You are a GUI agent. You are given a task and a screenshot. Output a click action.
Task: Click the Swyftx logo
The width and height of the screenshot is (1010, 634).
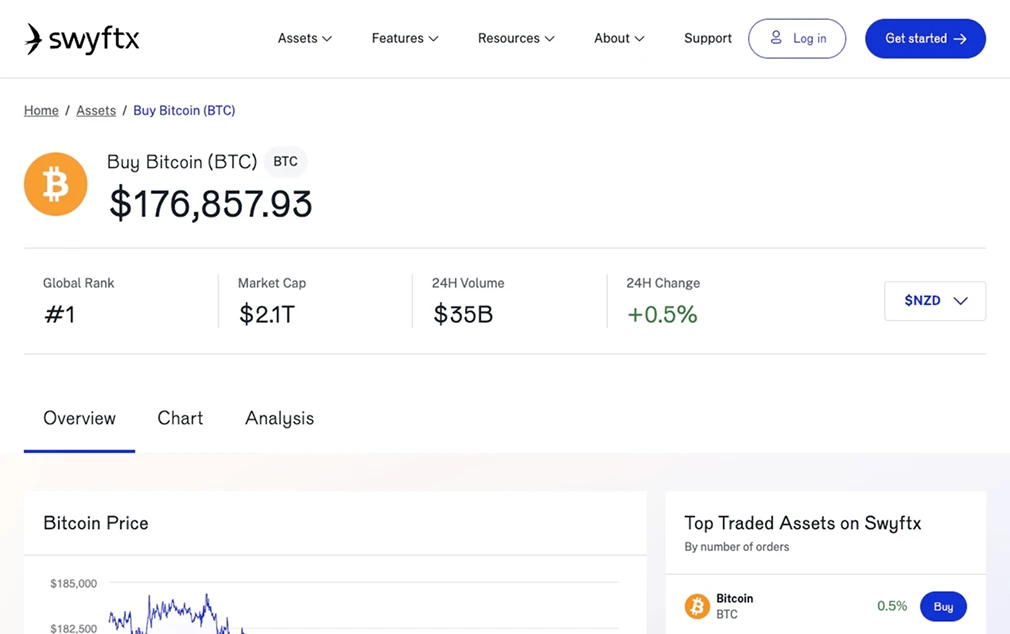coord(81,39)
